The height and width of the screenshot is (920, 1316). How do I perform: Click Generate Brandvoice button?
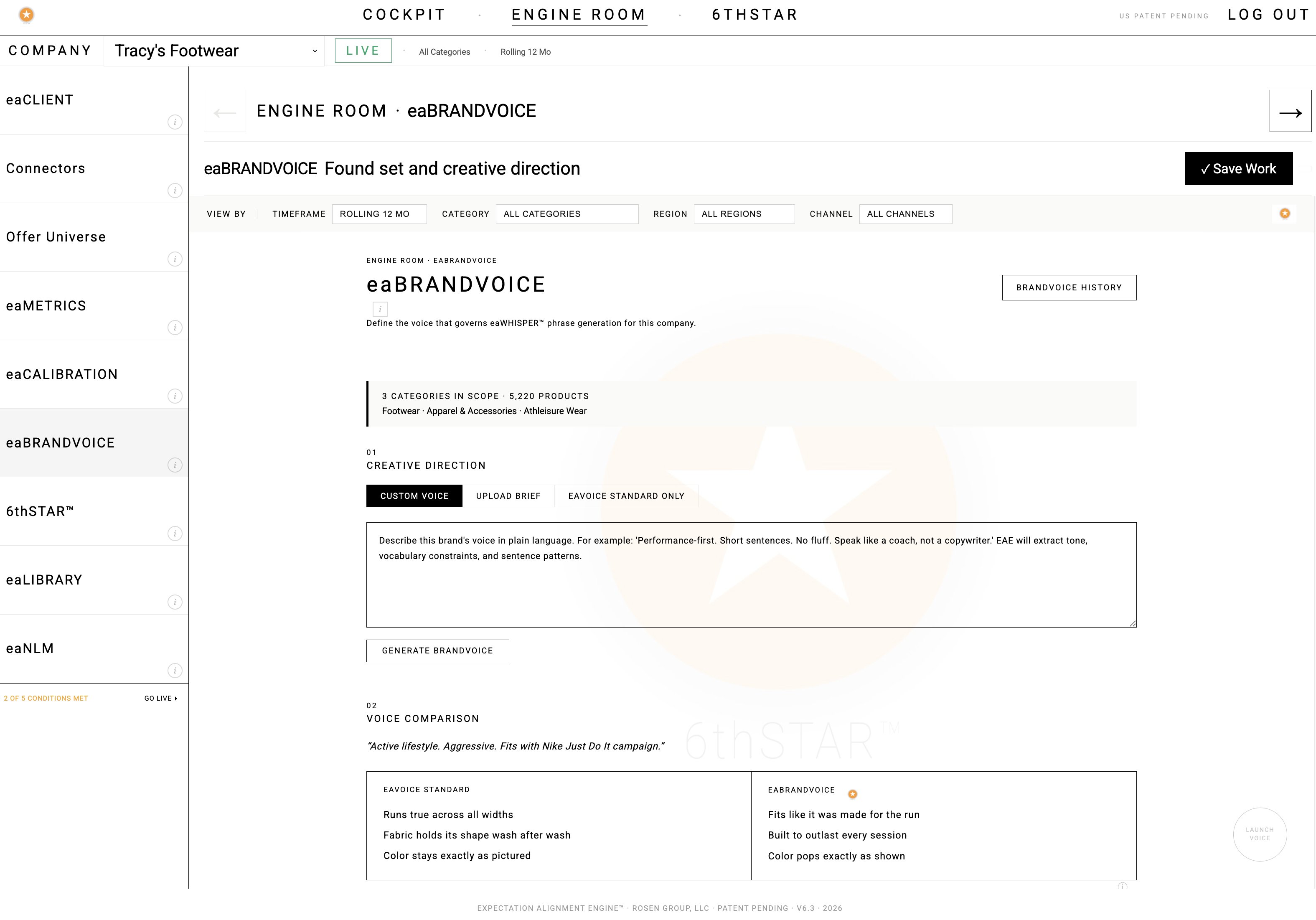437,651
